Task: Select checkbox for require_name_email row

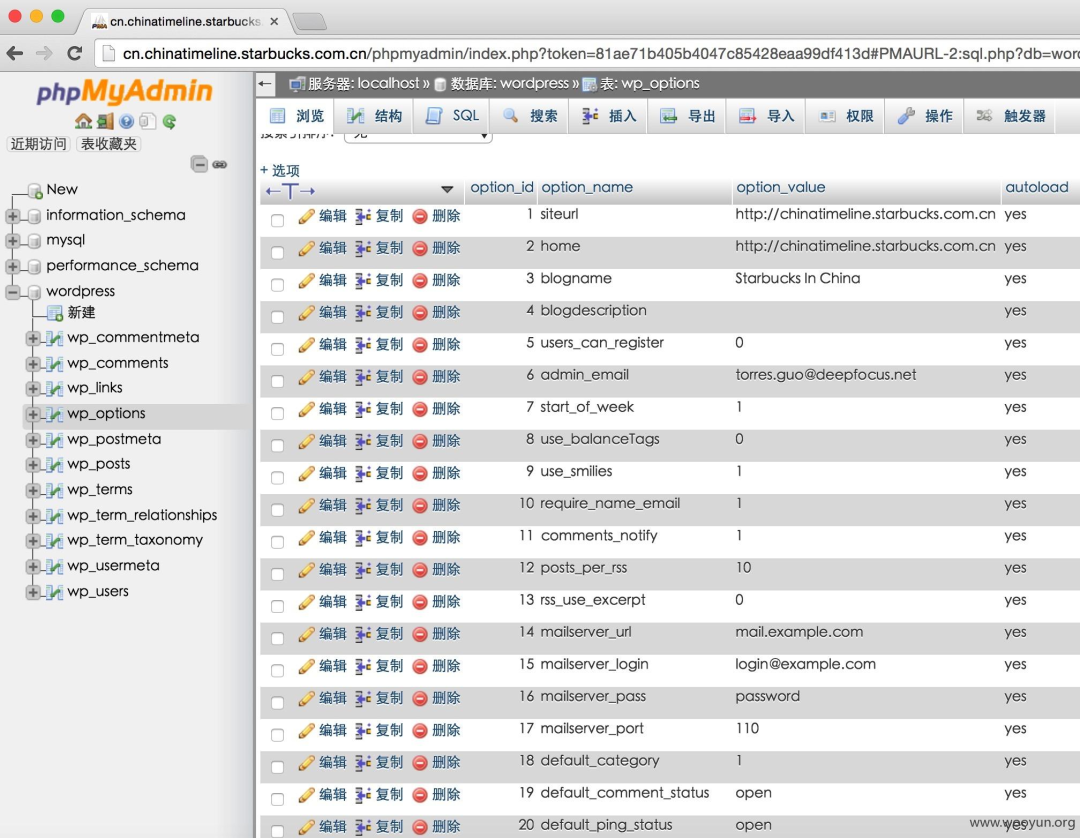Action: [278, 510]
